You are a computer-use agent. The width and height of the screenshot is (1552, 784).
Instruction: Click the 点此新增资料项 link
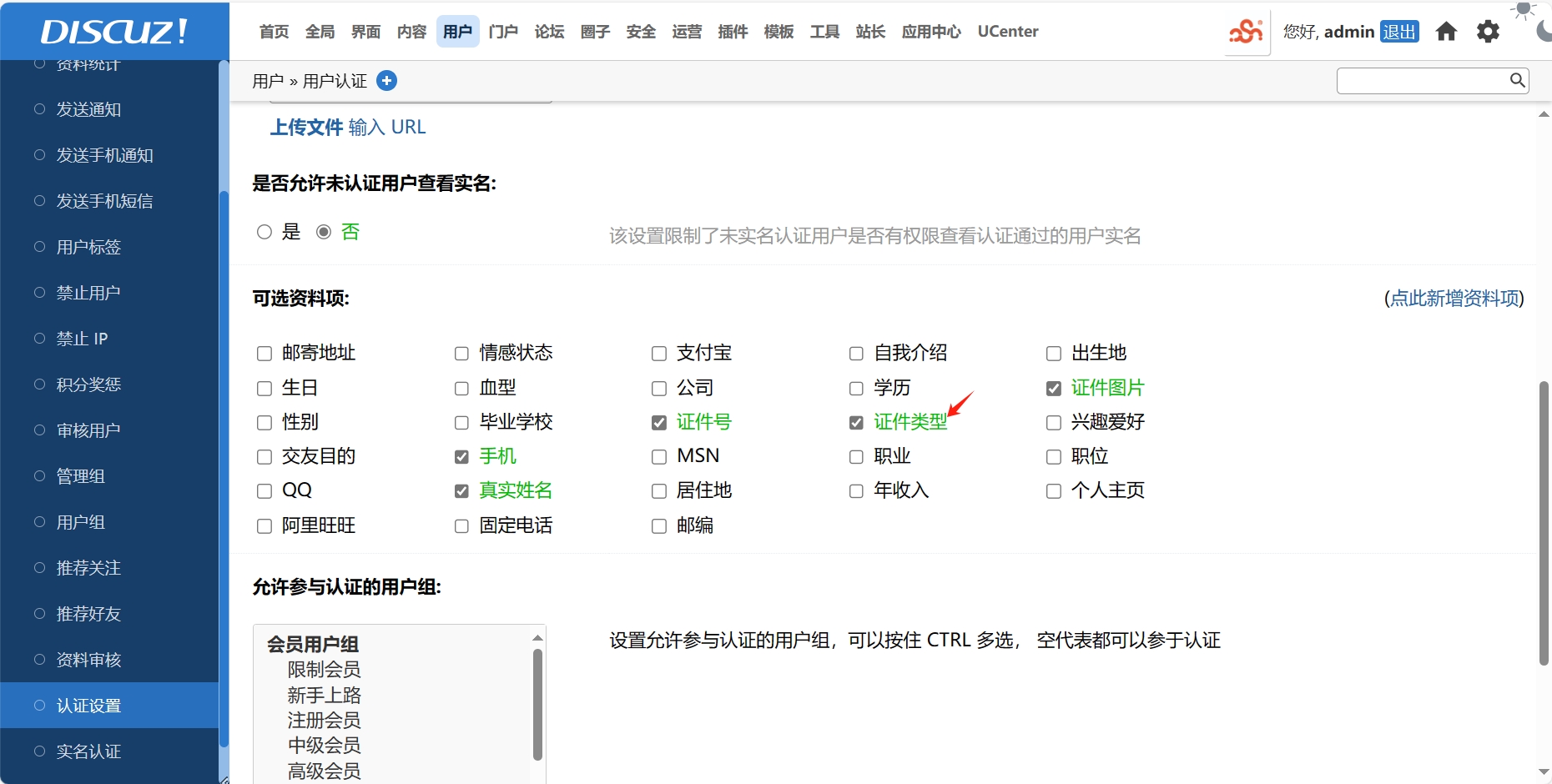tap(1454, 299)
